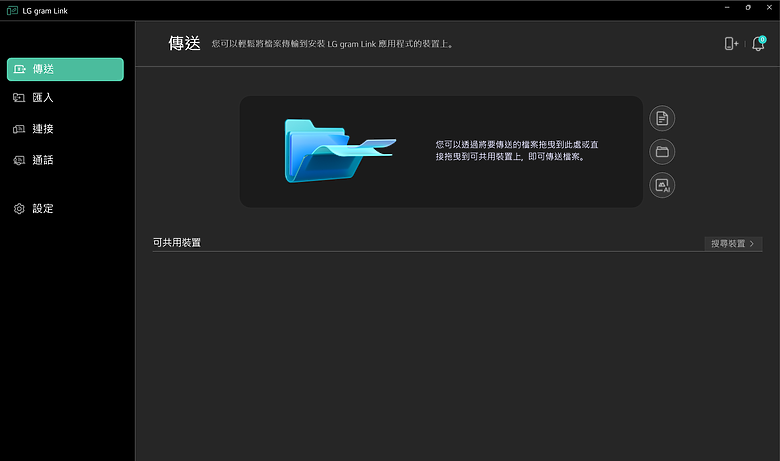Click the add device phone icon
780x461 pixels.
(x=731, y=44)
